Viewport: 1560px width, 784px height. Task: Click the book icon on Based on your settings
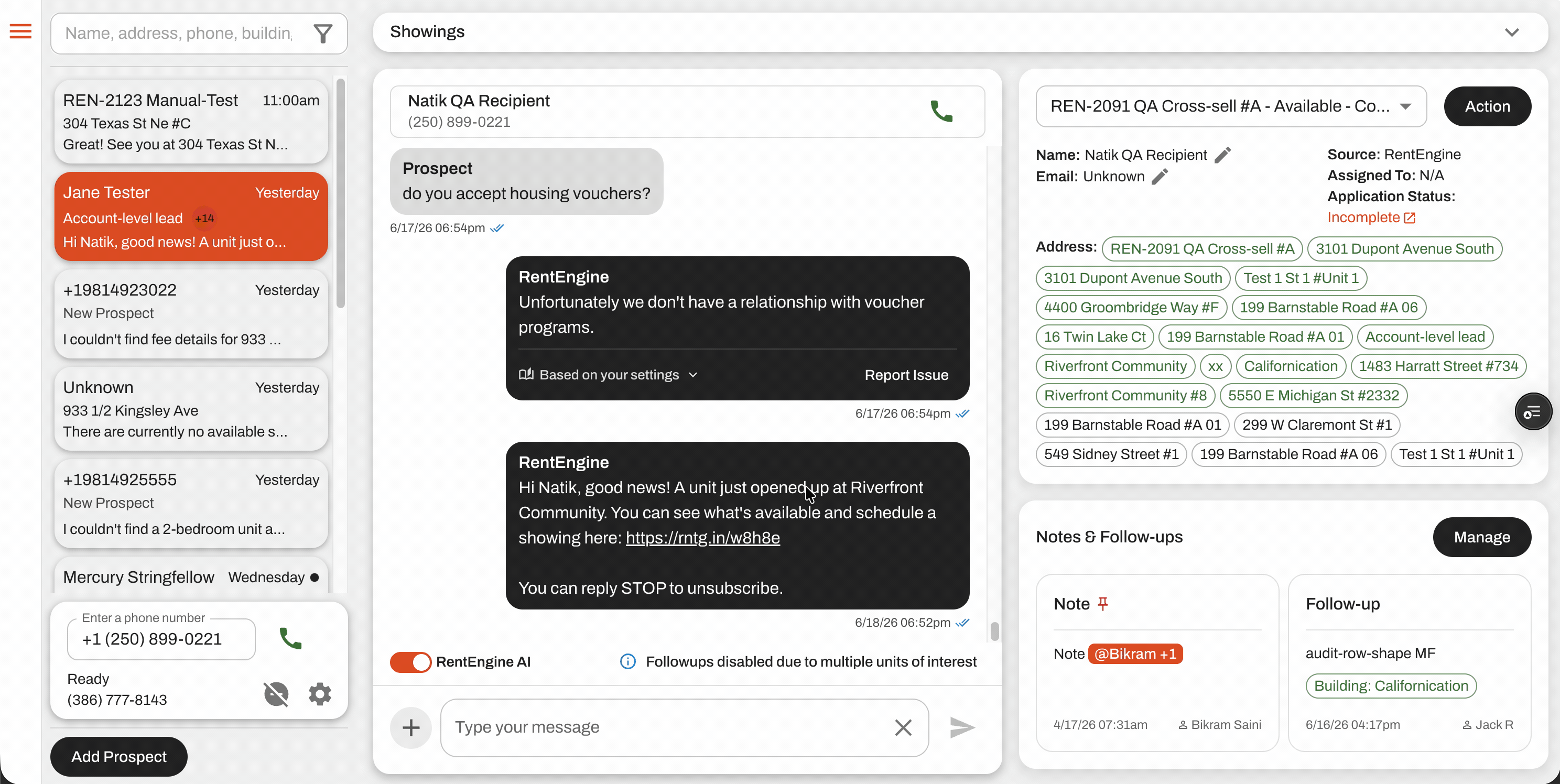(x=526, y=375)
